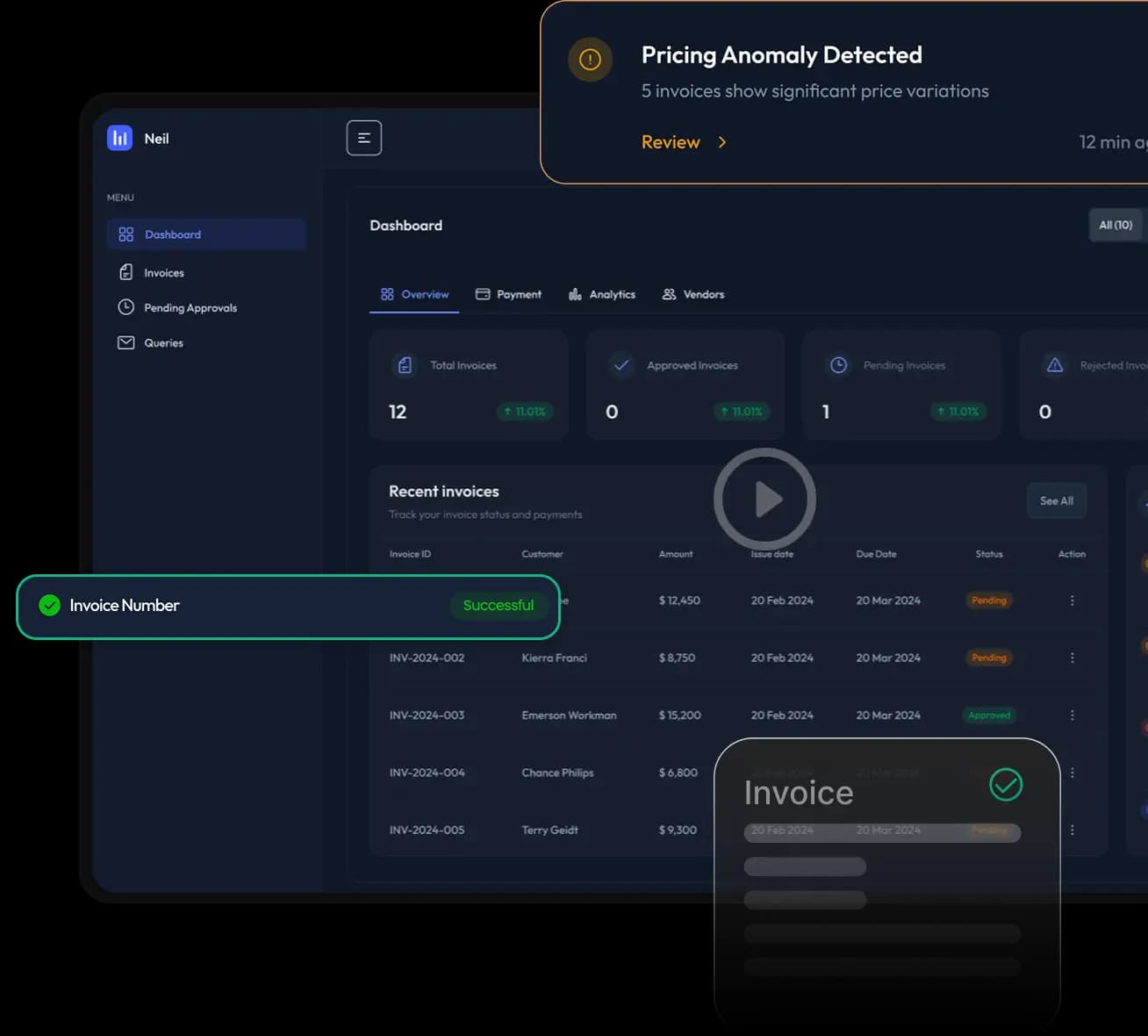Viewport: 1148px width, 1036px height.
Task: Open Queries via the envelope icon
Action: point(126,342)
